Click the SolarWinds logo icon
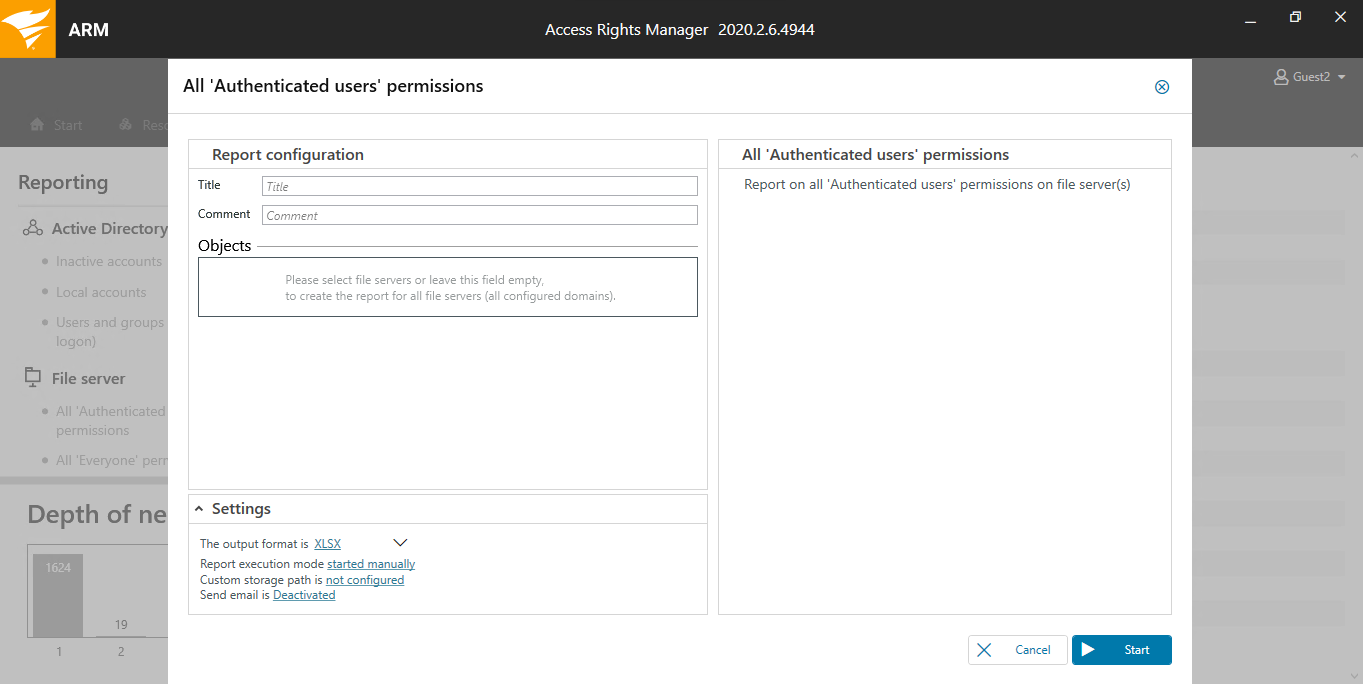The width and height of the screenshot is (1363, 684). pos(27,29)
